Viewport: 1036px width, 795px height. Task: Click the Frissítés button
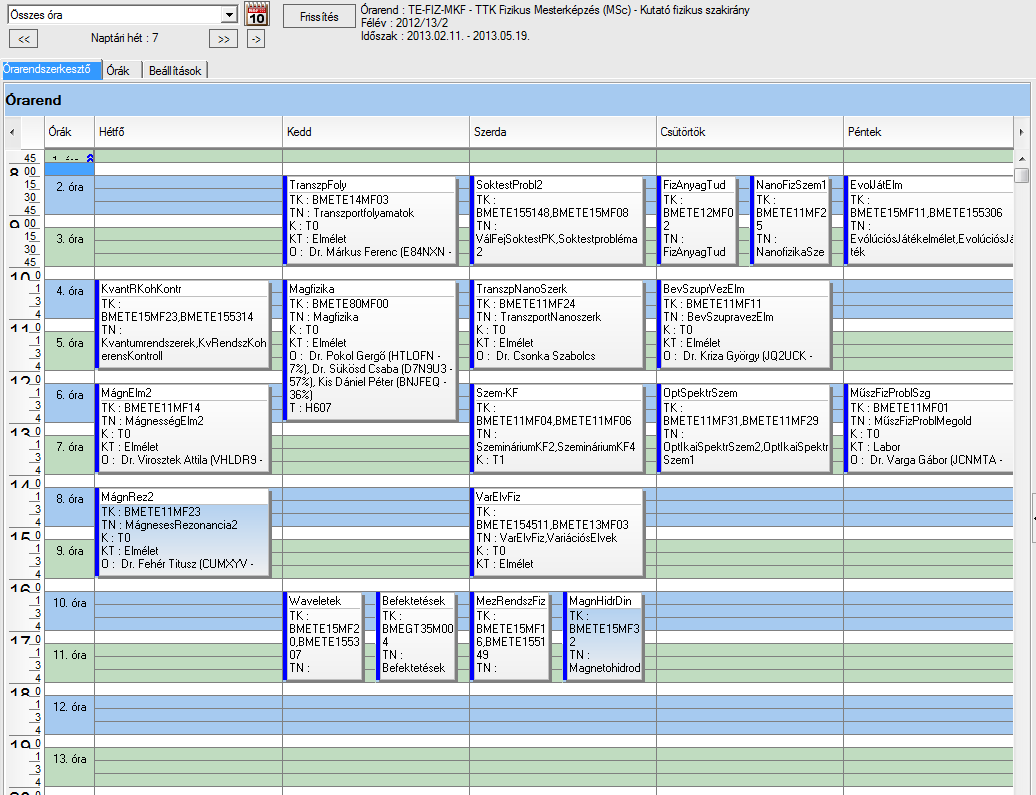pyautogui.click(x=319, y=17)
